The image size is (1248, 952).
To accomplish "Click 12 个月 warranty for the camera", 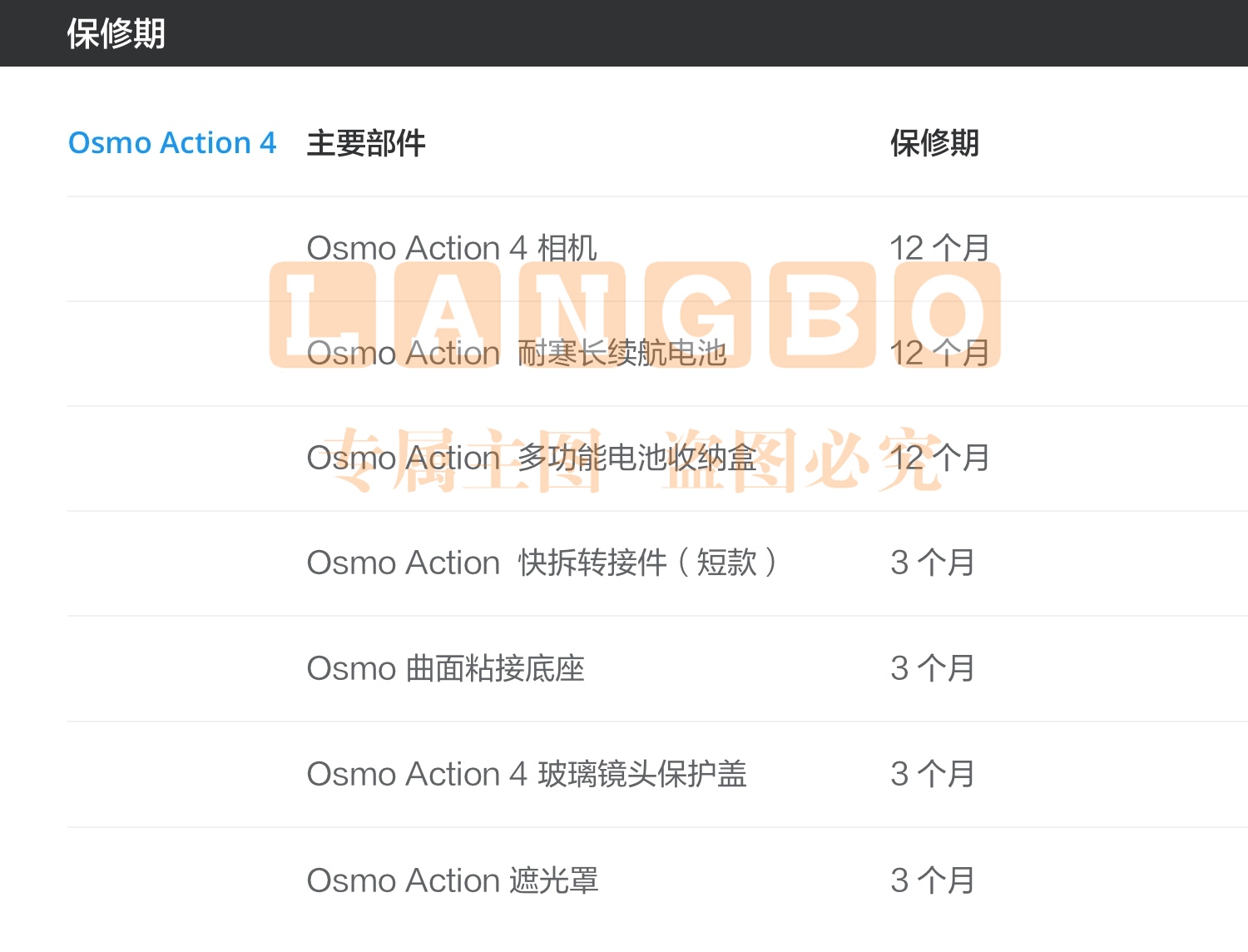I will (x=939, y=248).
